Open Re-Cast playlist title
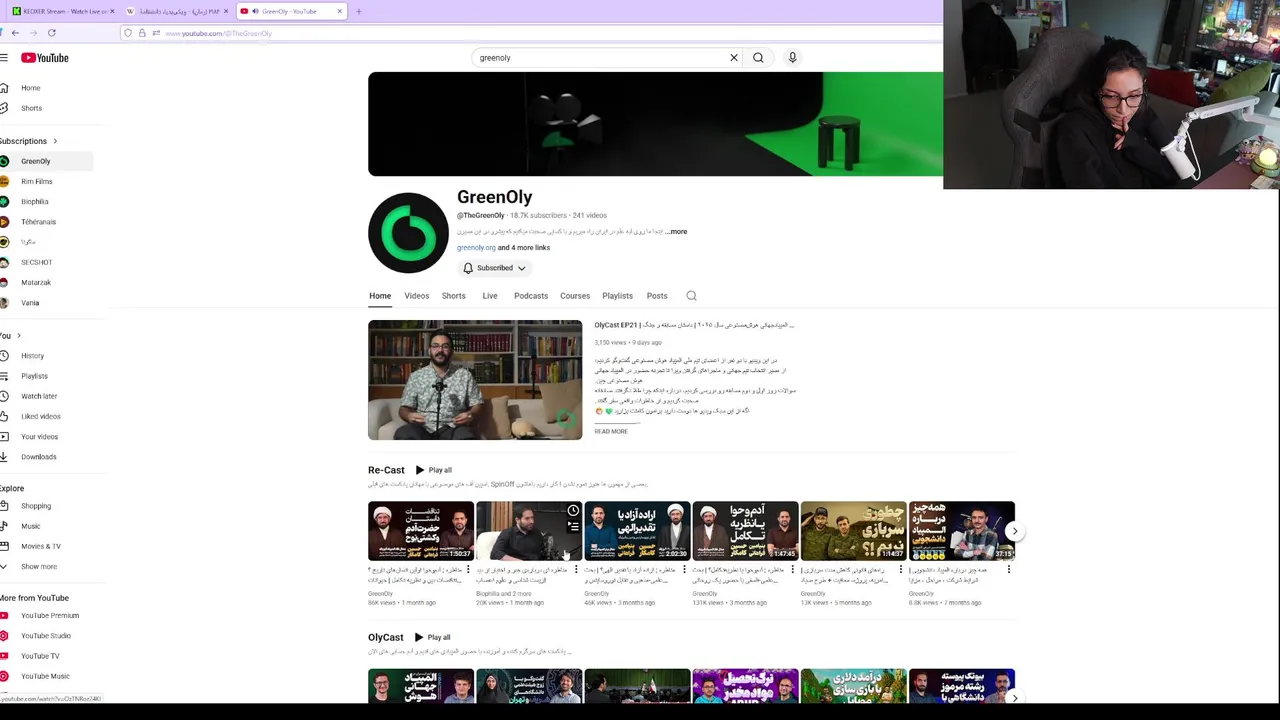1280x720 pixels. (386, 470)
